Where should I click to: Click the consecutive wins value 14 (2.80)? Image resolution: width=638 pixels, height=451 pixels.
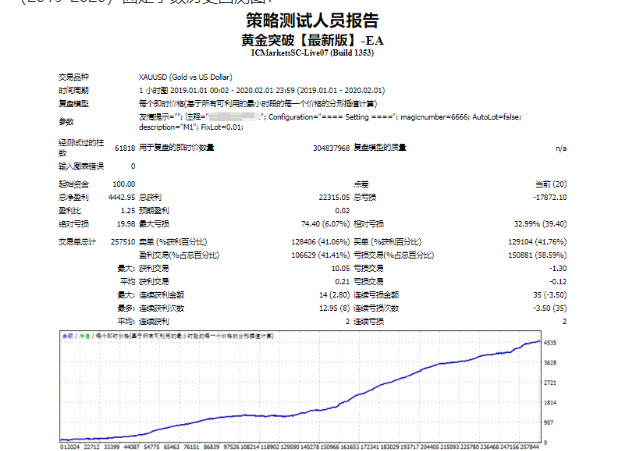click(x=334, y=295)
